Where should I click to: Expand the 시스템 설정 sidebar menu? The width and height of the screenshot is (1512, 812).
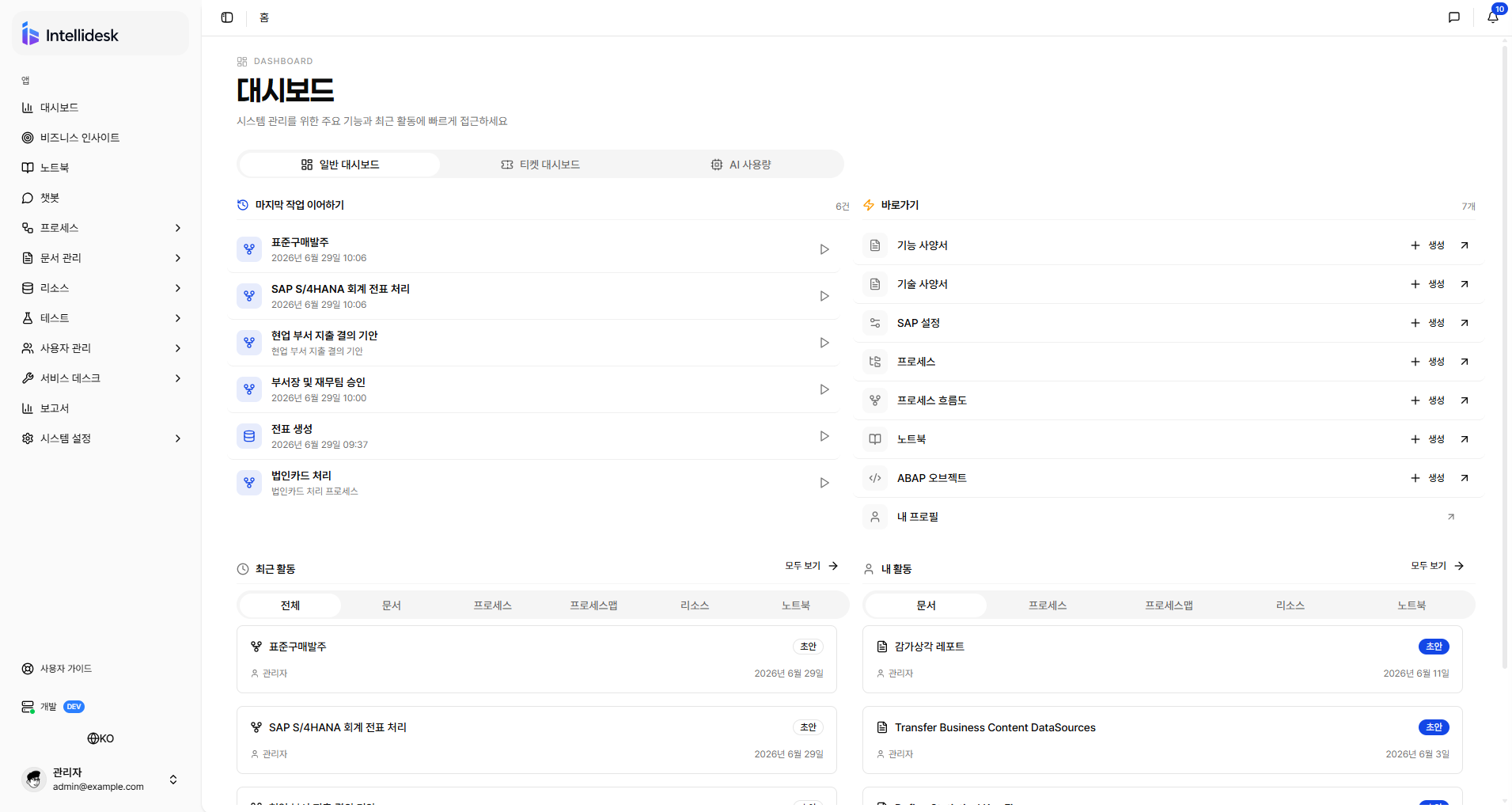click(x=100, y=438)
